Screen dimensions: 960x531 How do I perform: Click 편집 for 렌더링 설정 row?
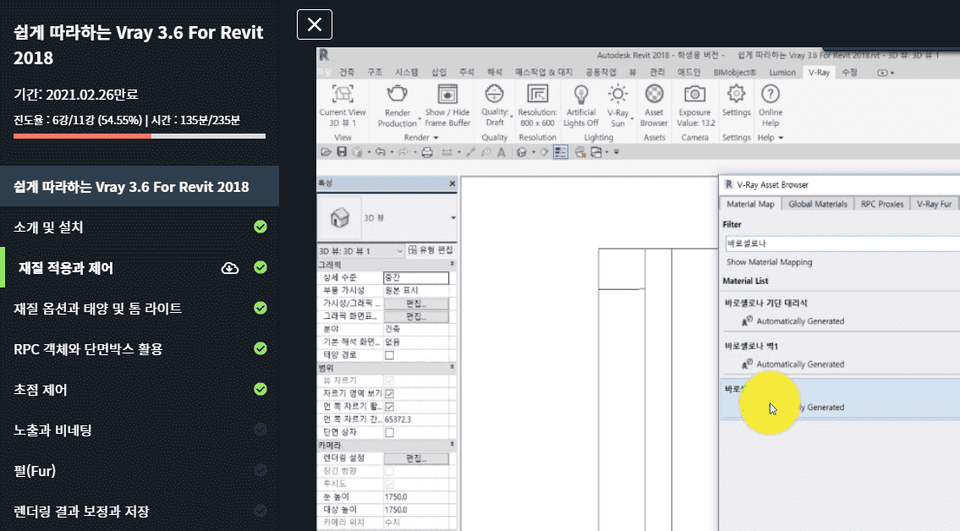point(416,458)
